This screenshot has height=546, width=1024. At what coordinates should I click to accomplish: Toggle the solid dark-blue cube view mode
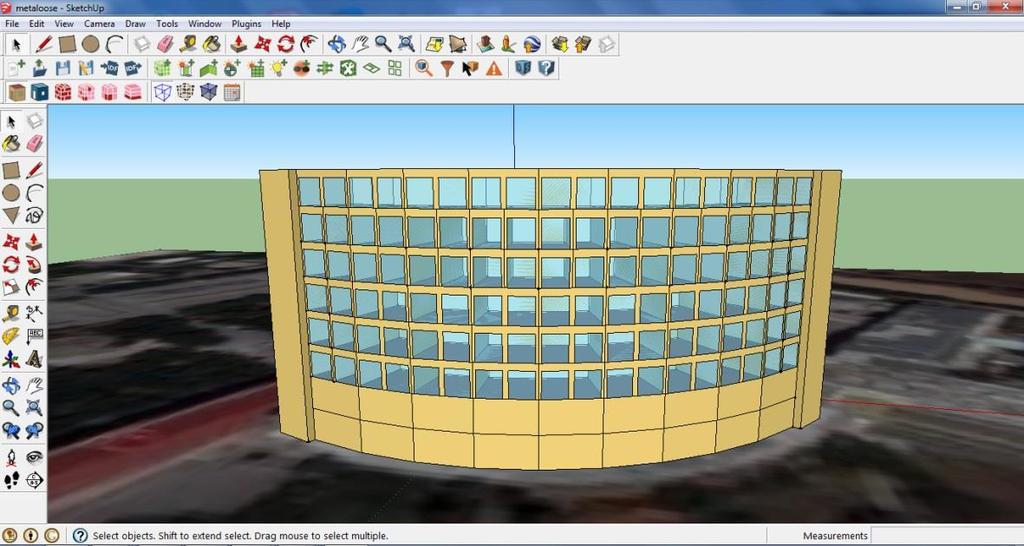pyautogui.click(x=208, y=92)
